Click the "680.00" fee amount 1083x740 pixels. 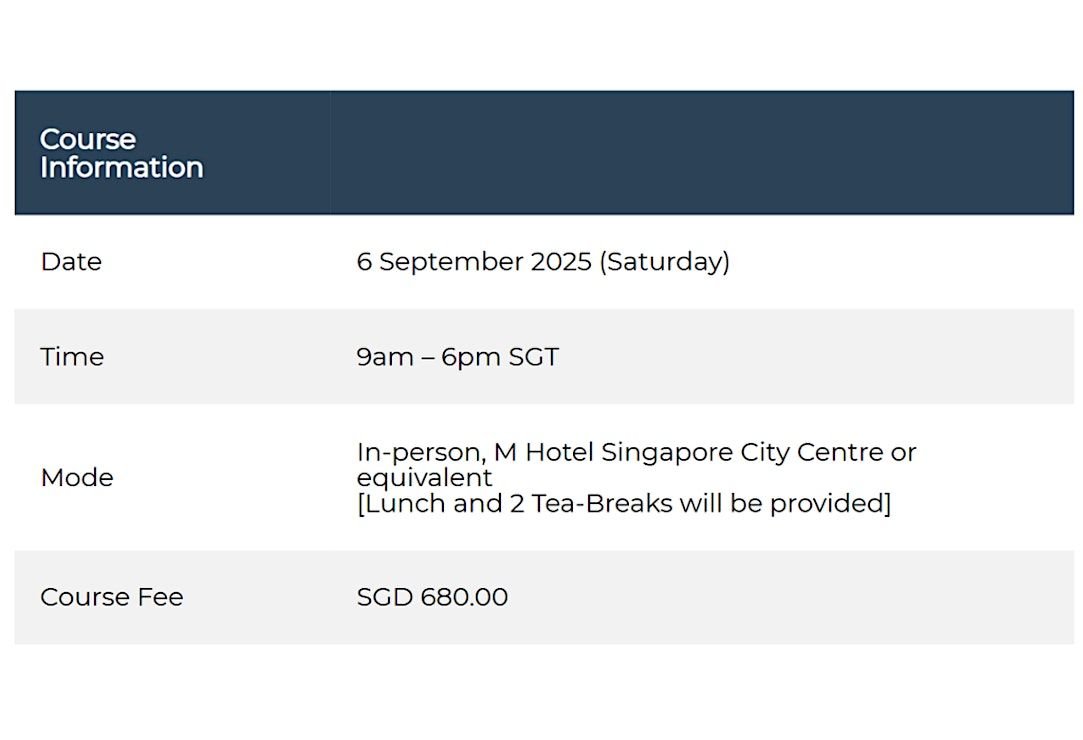(464, 597)
